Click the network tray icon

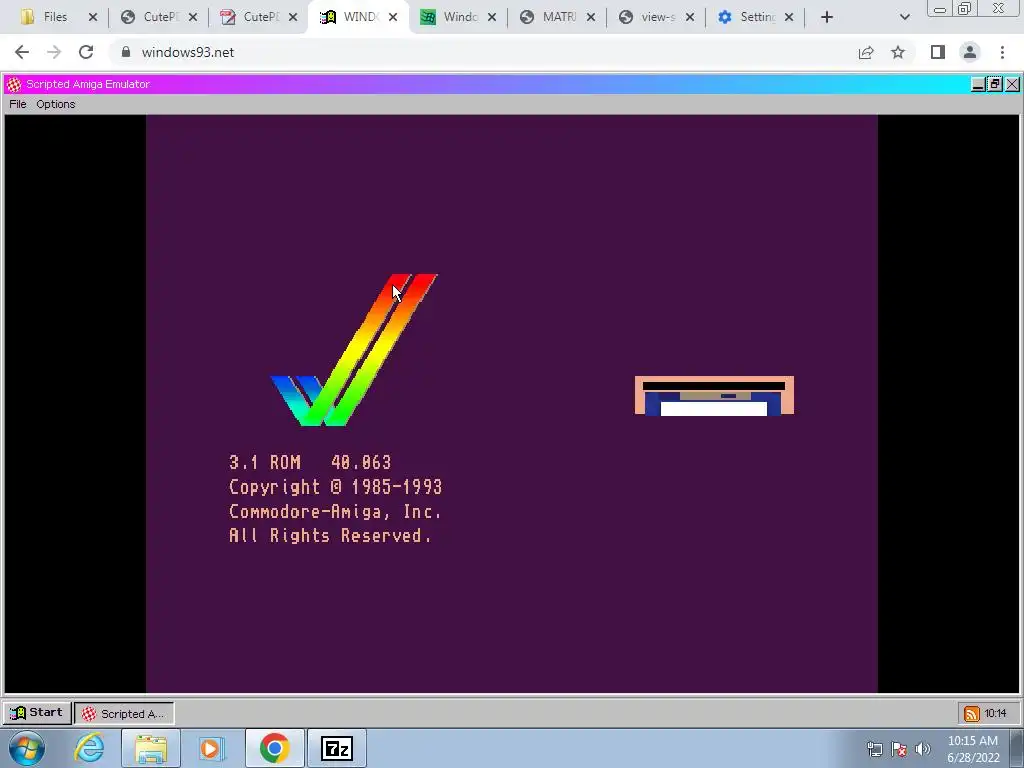click(x=874, y=749)
